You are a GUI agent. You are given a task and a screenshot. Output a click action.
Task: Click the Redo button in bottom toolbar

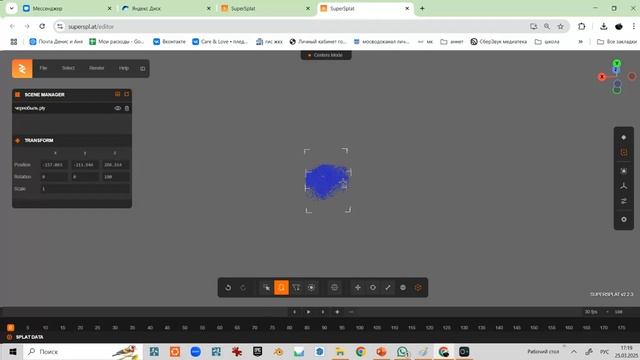click(x=243, y=288)
